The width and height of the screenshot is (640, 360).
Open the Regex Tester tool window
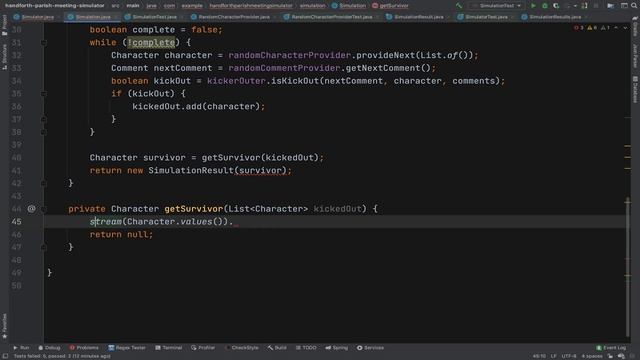point(127,348)
